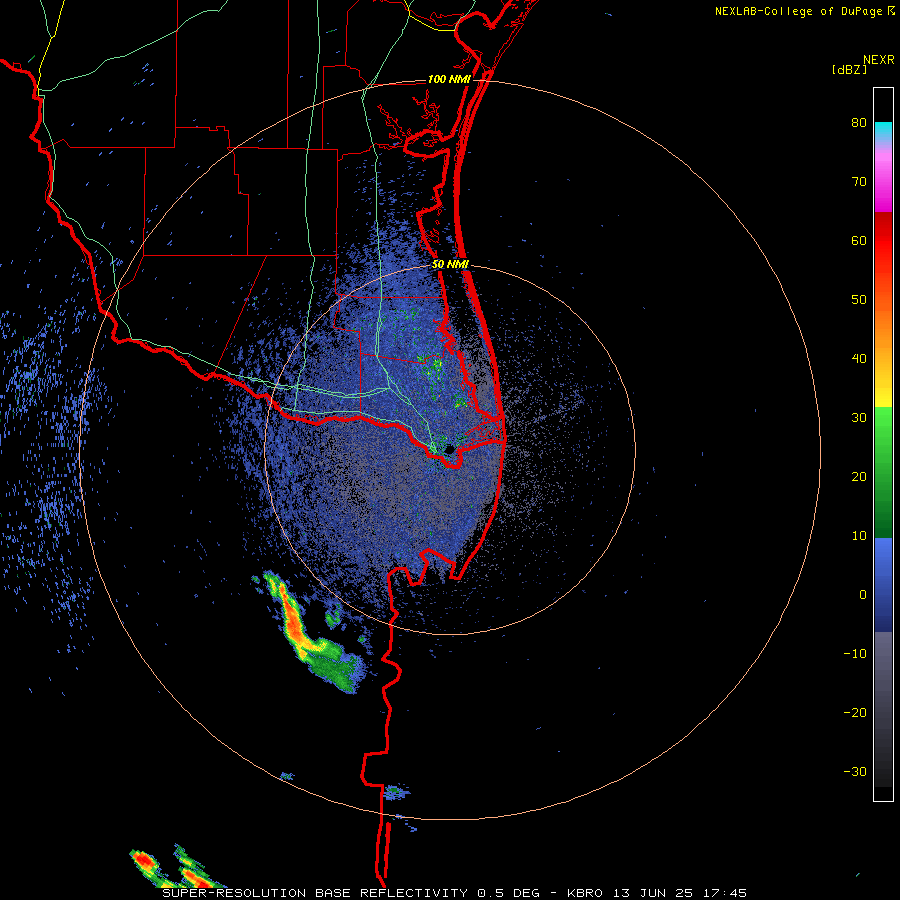Click the orange storm core southwest of the radar
Image resolution: width=900 pixels, height=900 pixels.
click(294, 623)
